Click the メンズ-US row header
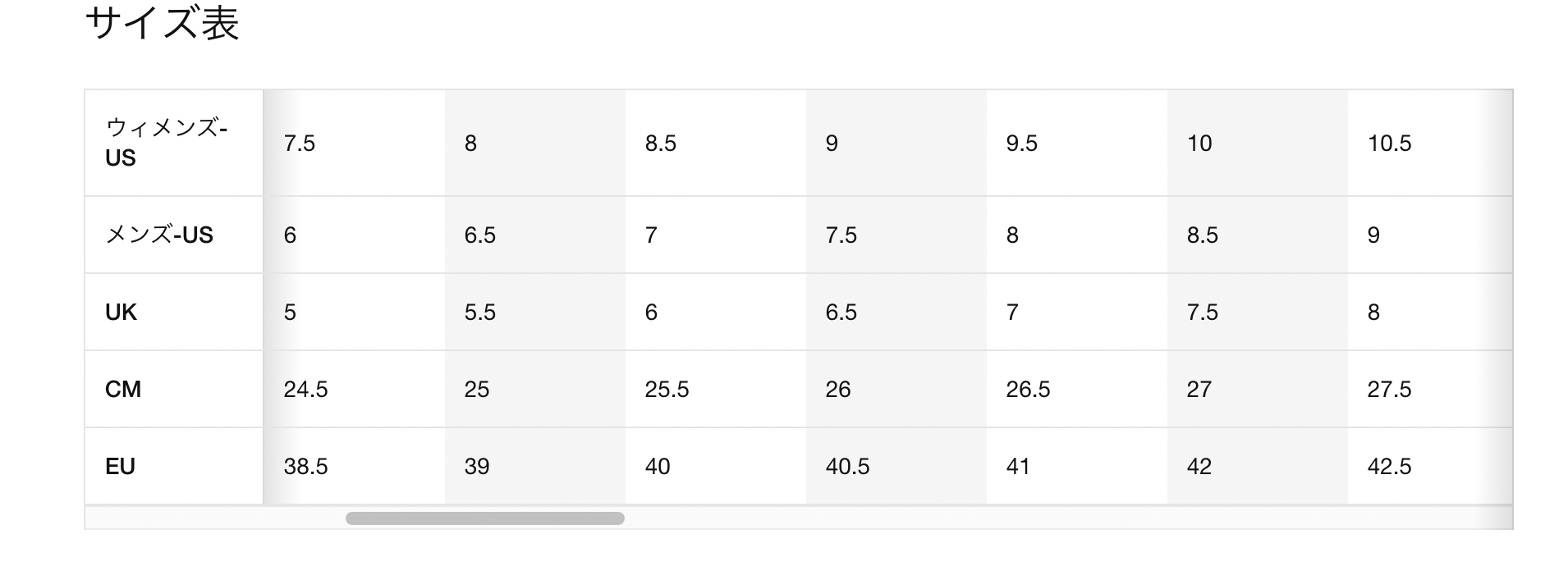This screenshot has width=1568, height=566. [x=174, y=235]
